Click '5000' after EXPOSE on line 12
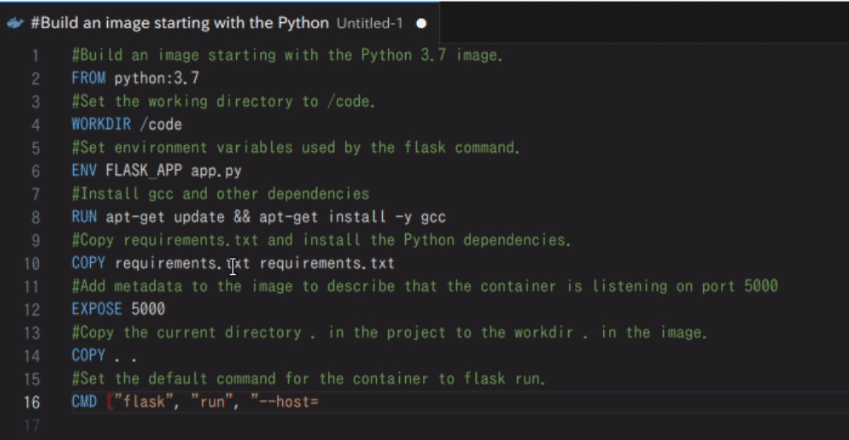849x440 pixels. pyautogui.click(x=148, y=309)
